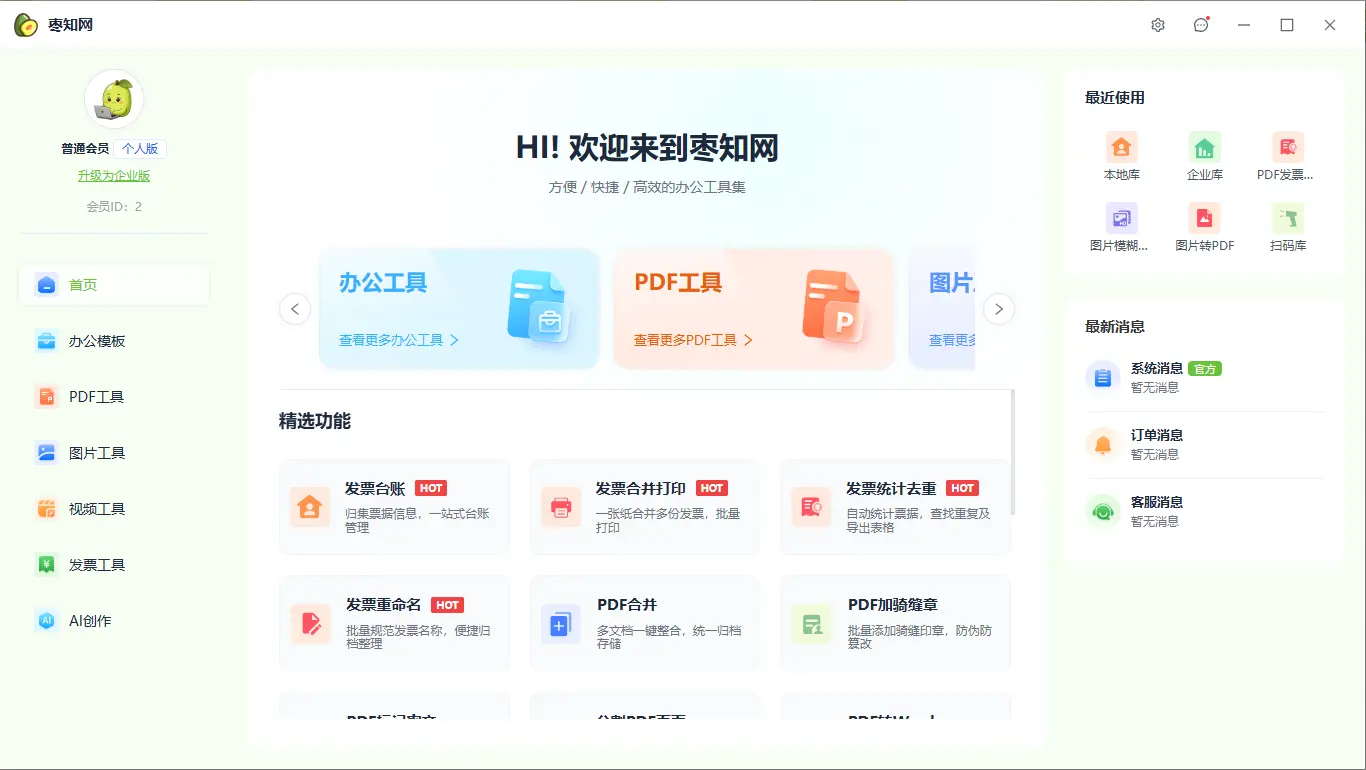Open settings gear in title bar

1158,25
